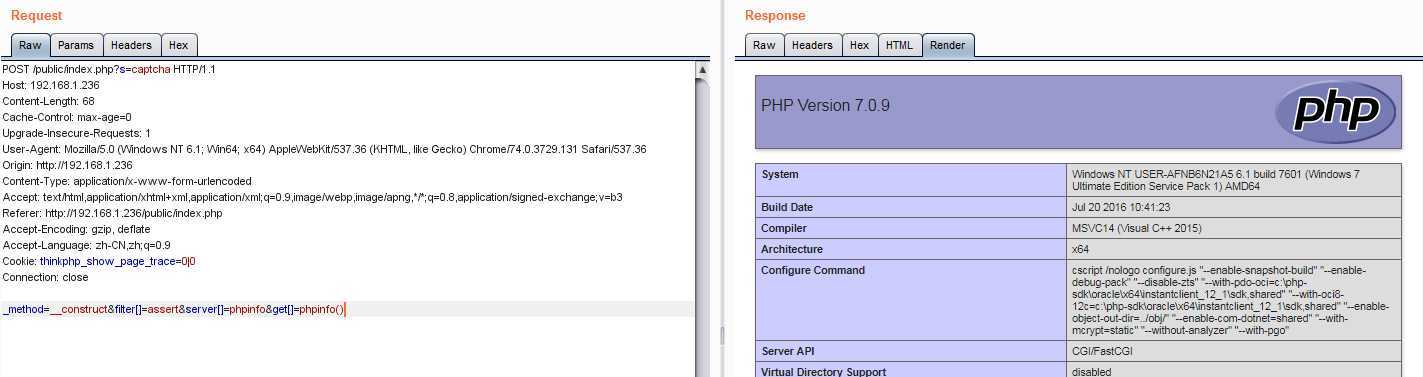Click the Origin header line
The width and height of the screenshot is (1423, 377).
(68, 165)
